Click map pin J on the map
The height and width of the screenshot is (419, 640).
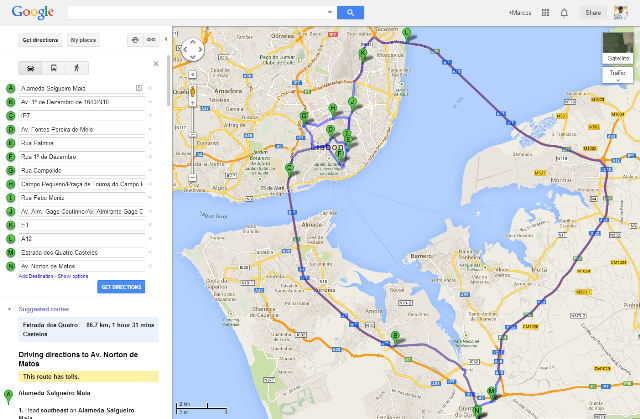click(352, 103)
